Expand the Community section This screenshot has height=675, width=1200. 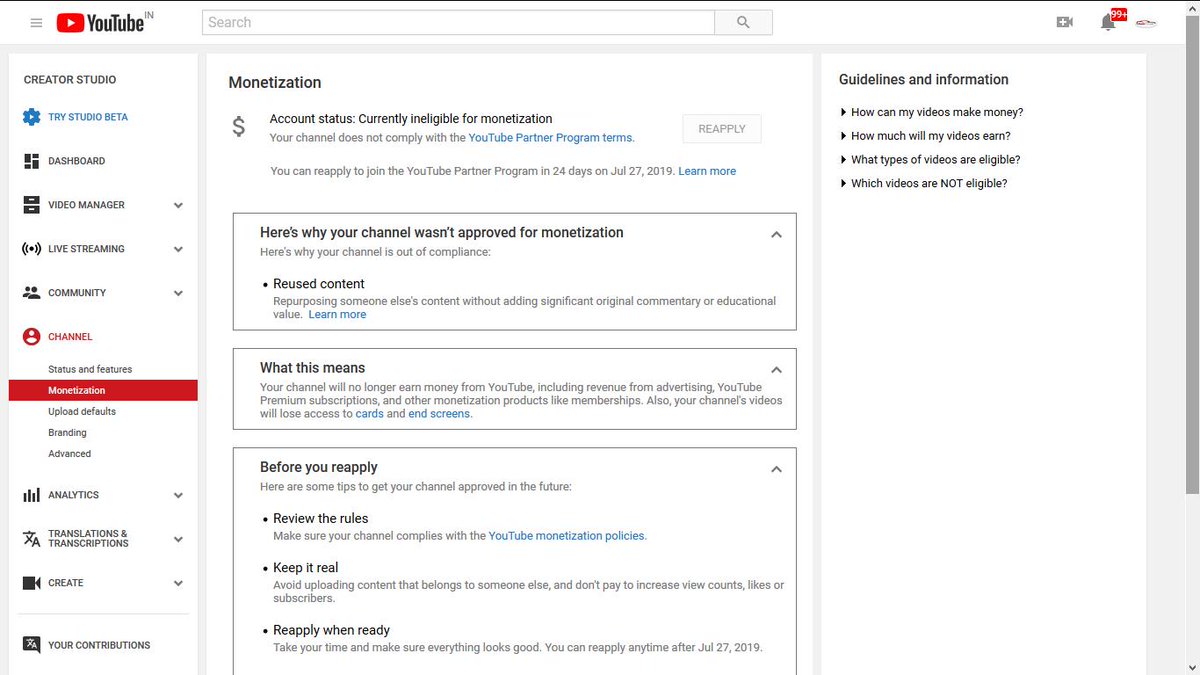178,294
